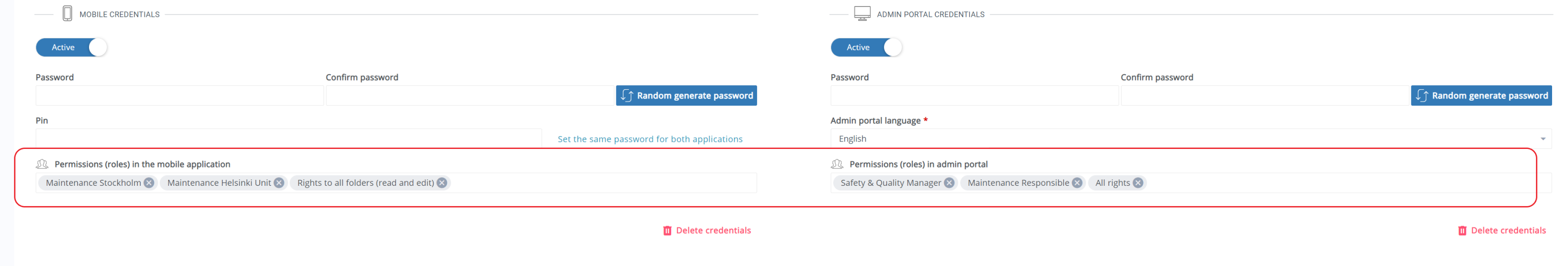Remove the Maintenance Responsible role tag
This screenshot has width=1568, height=266.
(x=1077, y=183)
